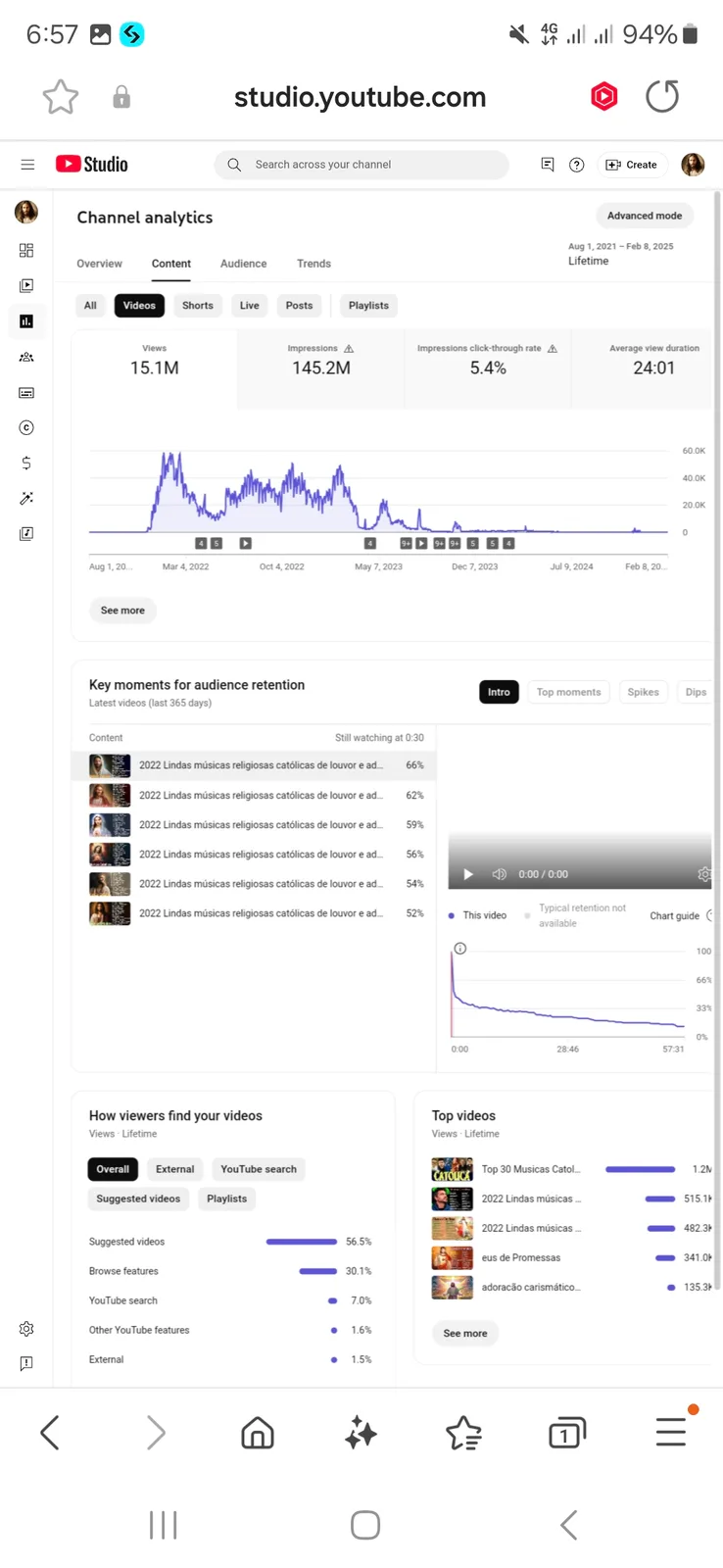
Task: Bookmark page with the browser star icon
Action: point(61,97)
